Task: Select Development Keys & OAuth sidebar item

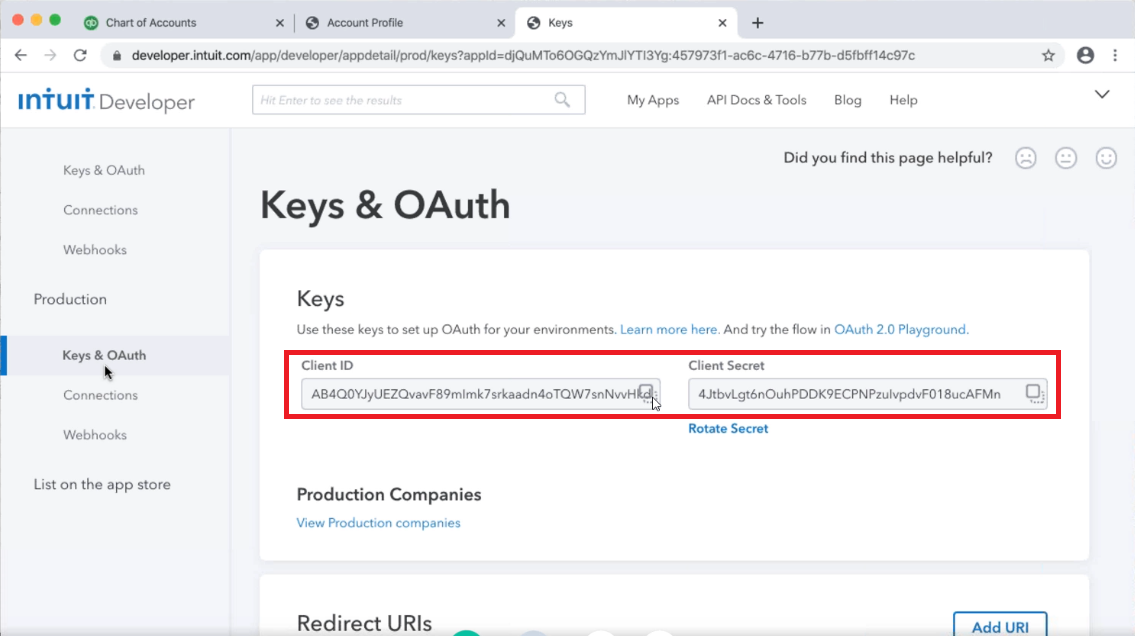Action: coord(104,170)
